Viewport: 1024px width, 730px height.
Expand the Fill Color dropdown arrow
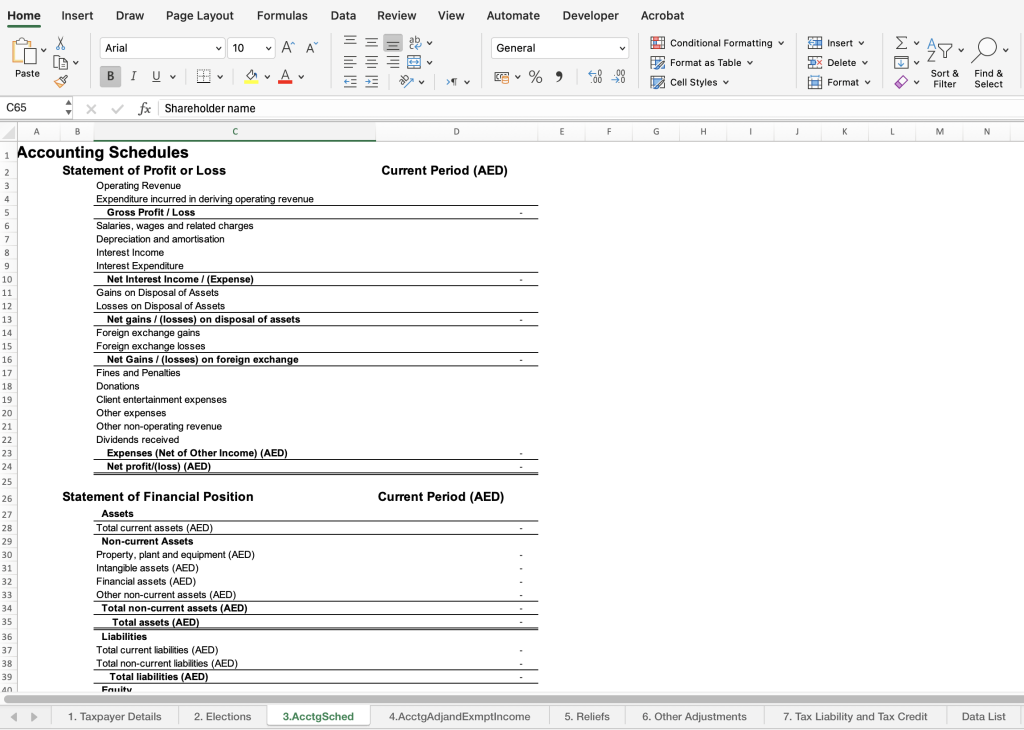[x=268, y=77]
